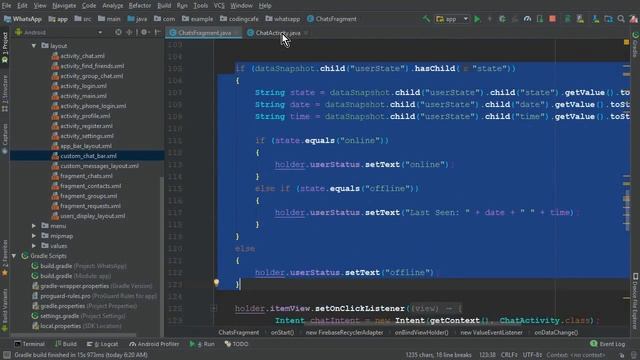Collapse the Gradle Scripts node
Viewport: 640px width, 360px height.
pos(14,256)
